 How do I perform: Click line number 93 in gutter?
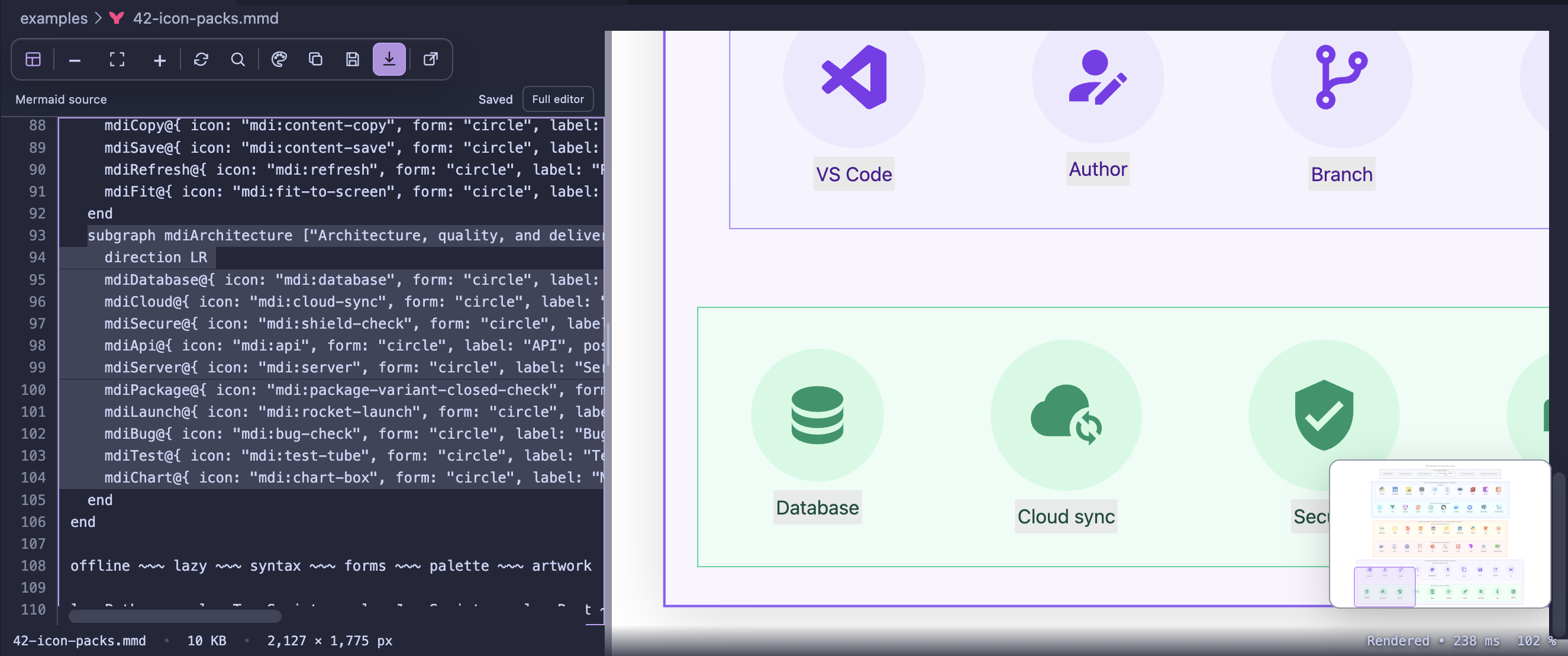tap(37, 236)
